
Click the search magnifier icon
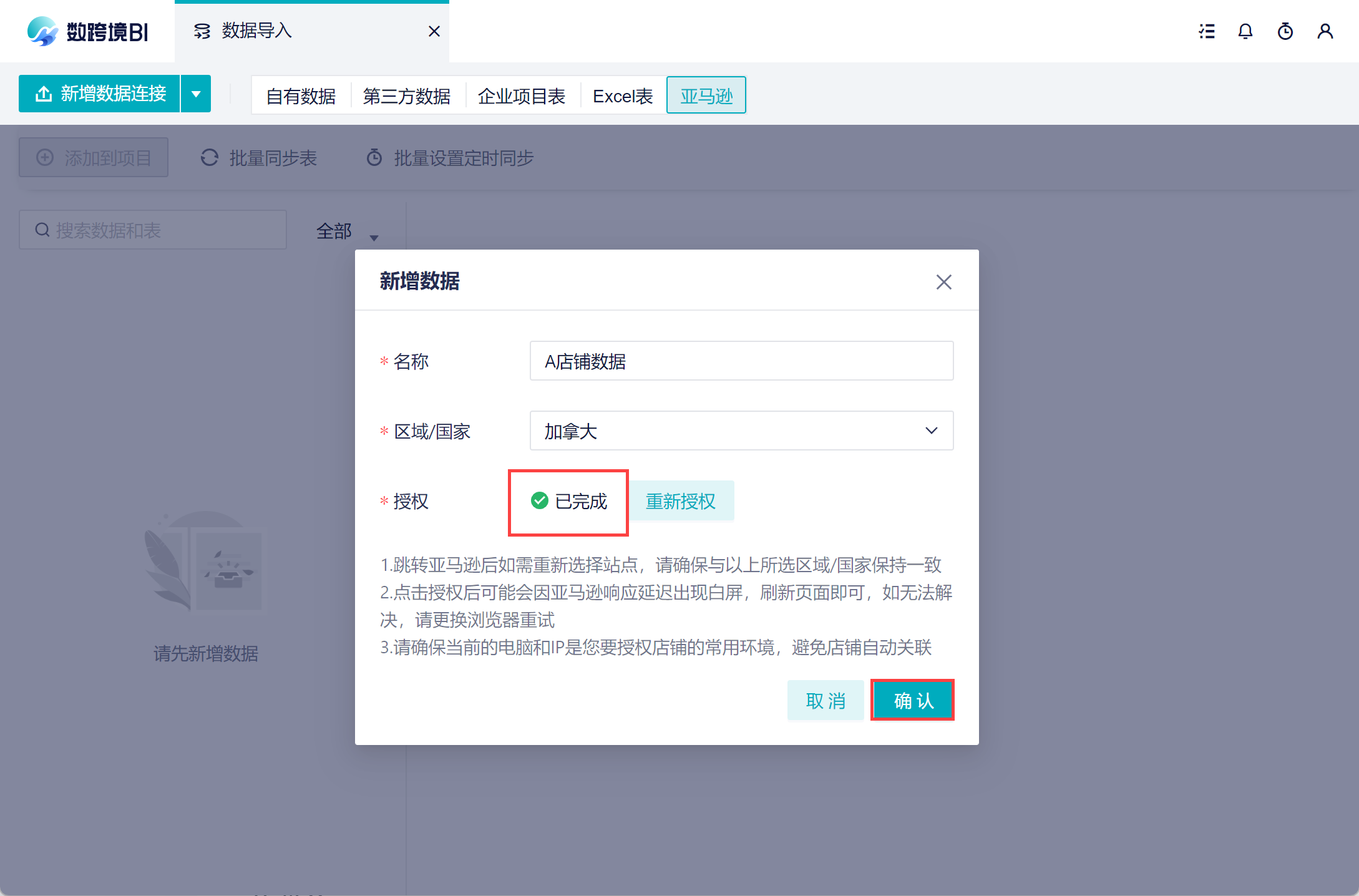42,230
